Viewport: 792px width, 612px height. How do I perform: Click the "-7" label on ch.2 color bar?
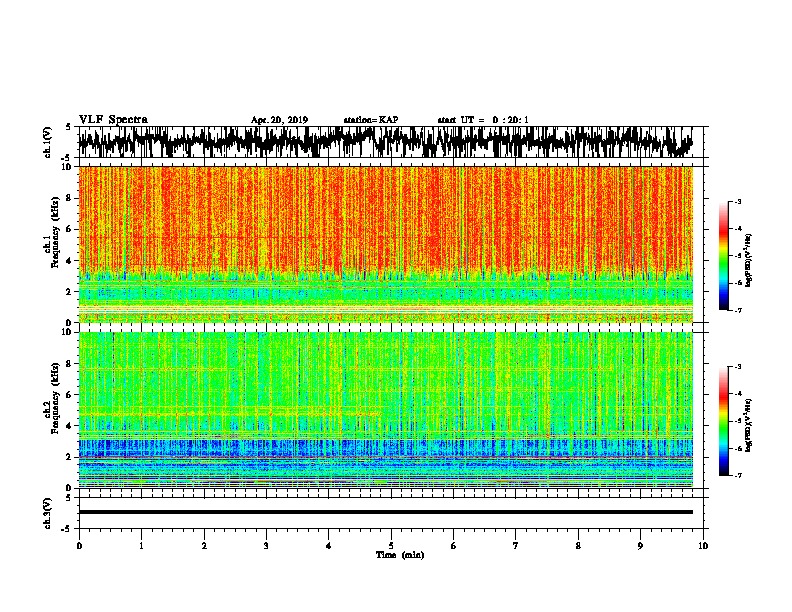point(738,476)
